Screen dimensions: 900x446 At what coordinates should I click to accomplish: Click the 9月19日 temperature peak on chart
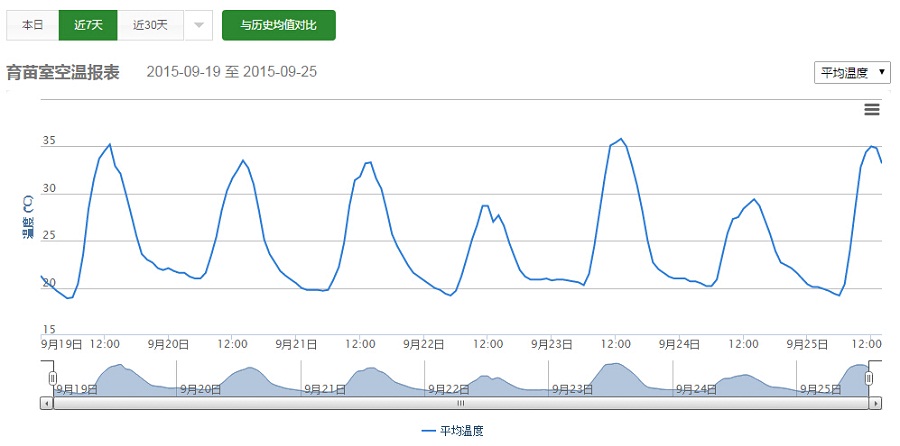pos(109,144)
